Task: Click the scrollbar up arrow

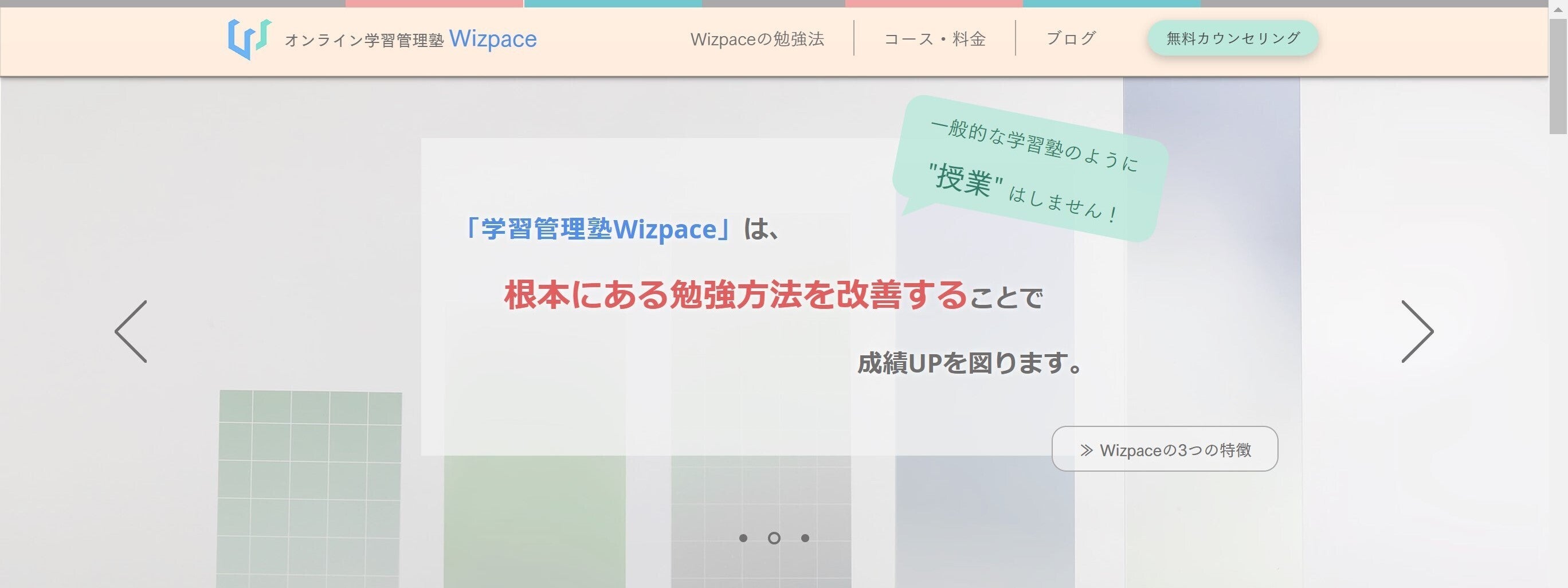Action: pyautogui.click(x=1558, y=10)
